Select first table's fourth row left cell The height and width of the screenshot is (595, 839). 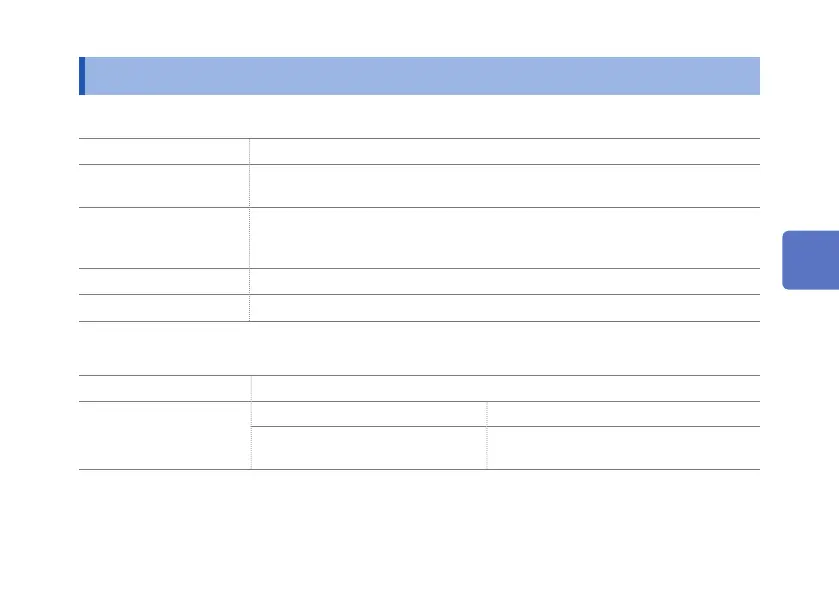[164, 281]
